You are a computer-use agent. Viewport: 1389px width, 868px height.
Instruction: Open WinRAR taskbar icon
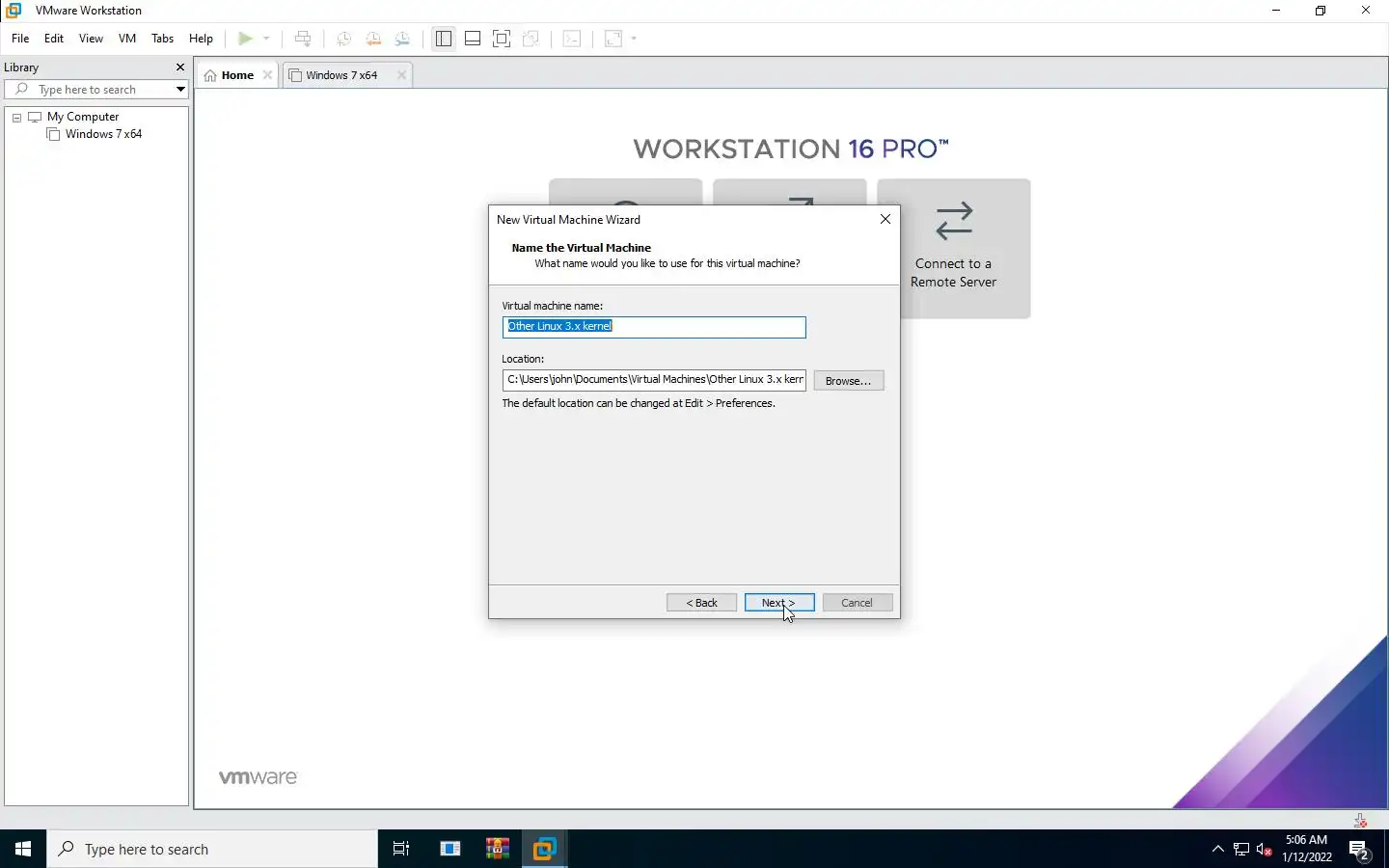click(x=498, y=849)
